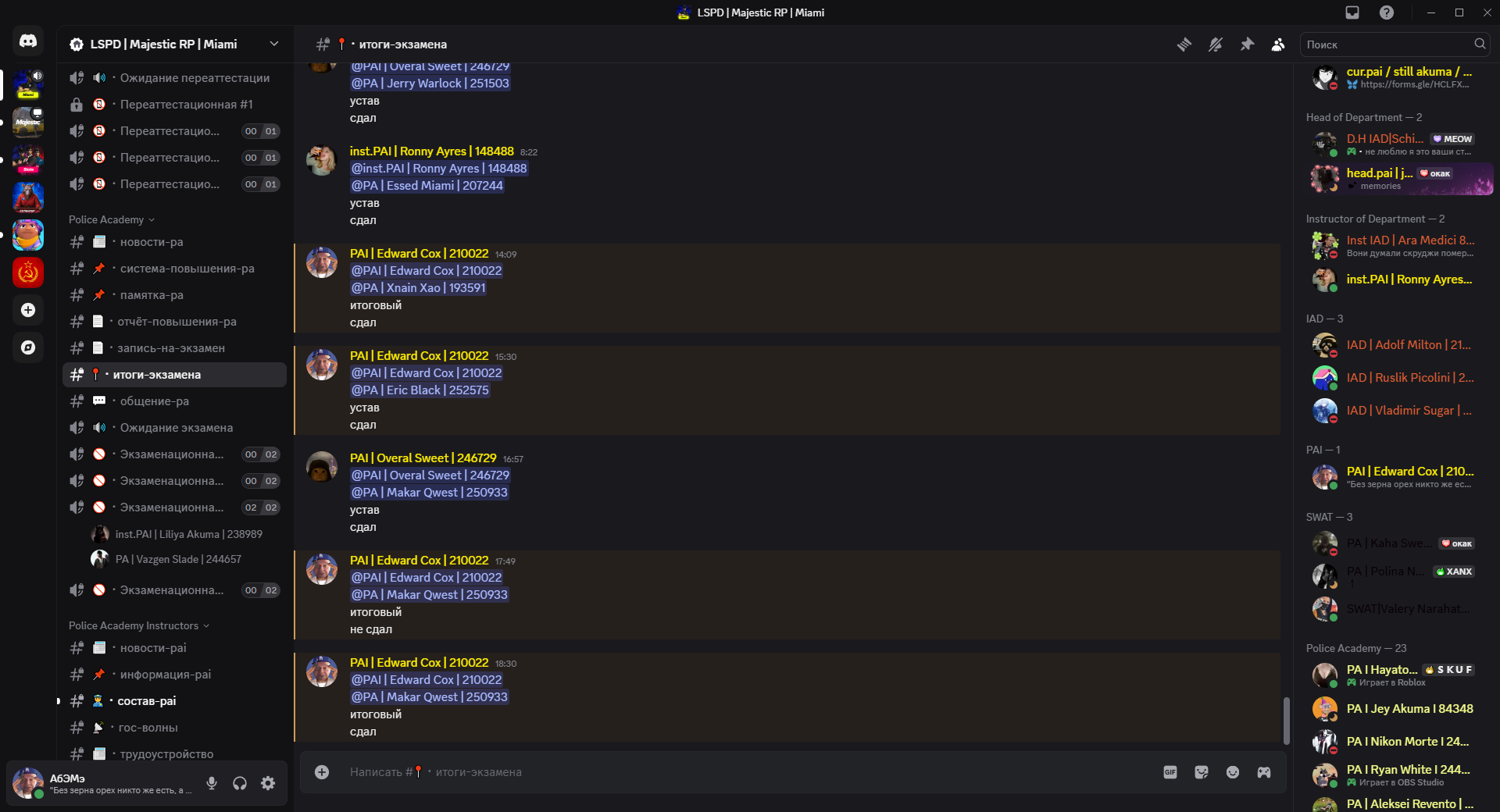Mute the microphone
The width and height of the screenshot is (1500, 812).
tap(212, 783)
